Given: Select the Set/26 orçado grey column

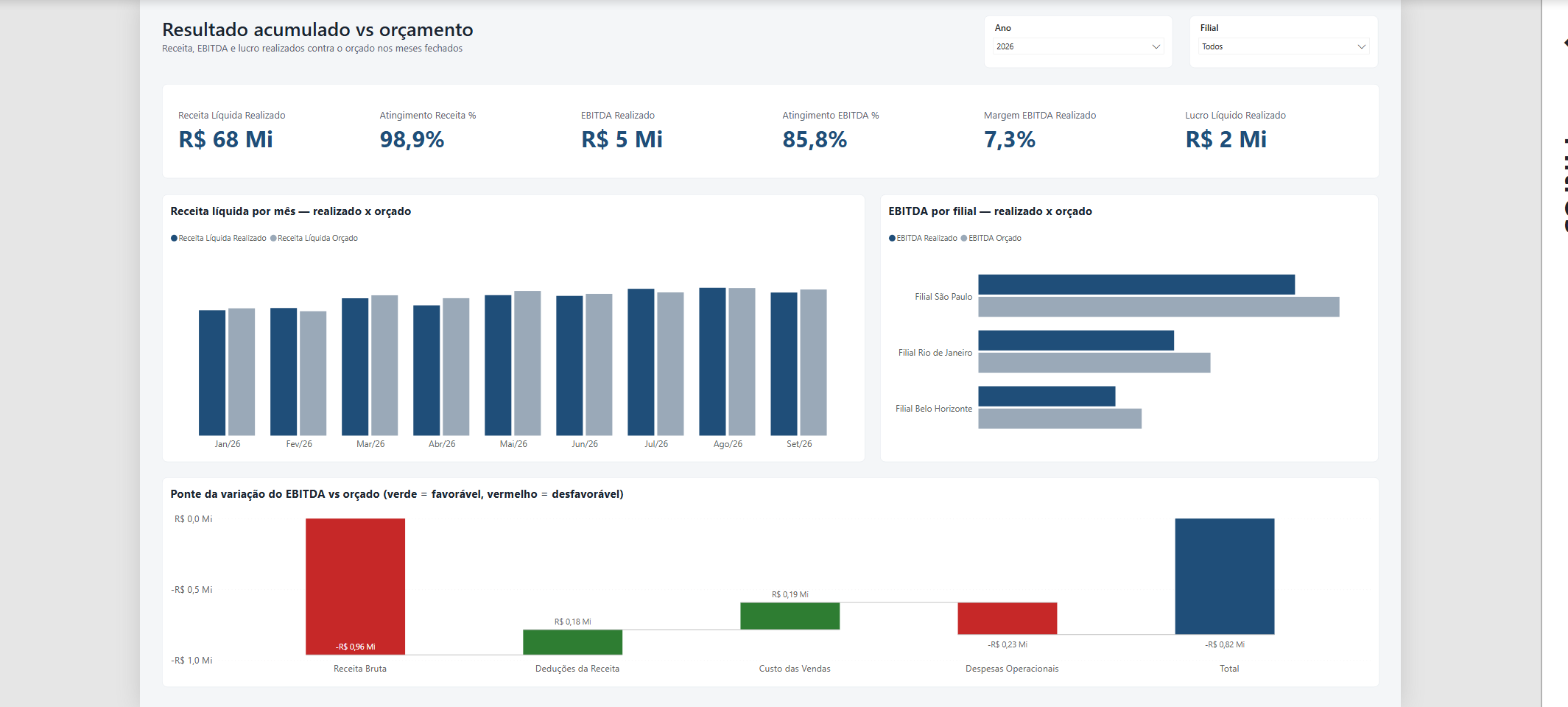Looking at the screenshot, I should click(x=813, y=362).
